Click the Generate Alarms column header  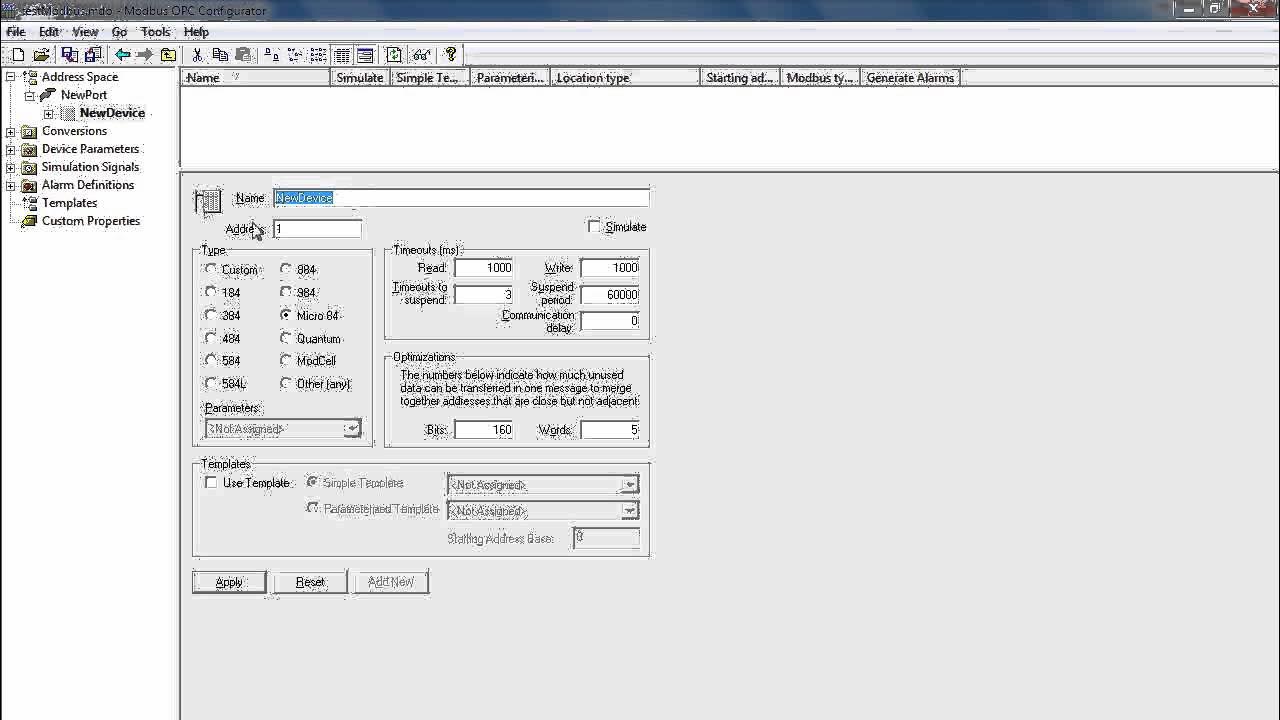point(910,78)
